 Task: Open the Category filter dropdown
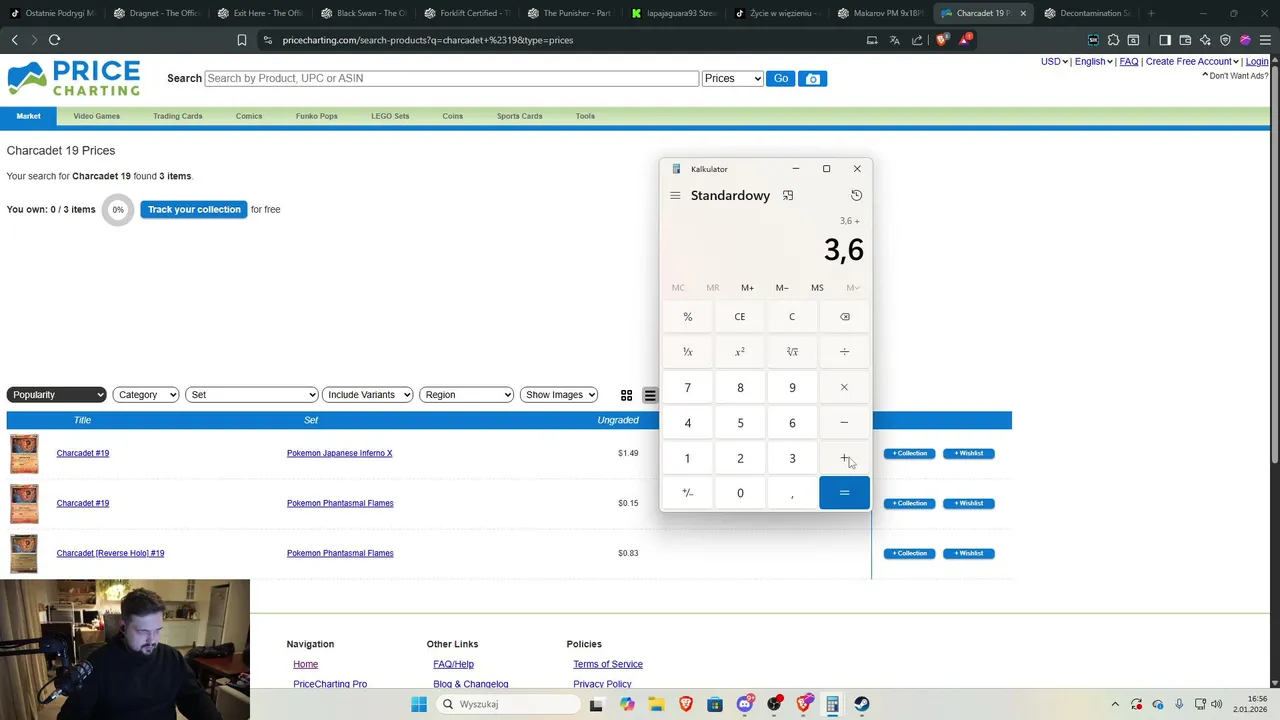click(x=146, y=395)
